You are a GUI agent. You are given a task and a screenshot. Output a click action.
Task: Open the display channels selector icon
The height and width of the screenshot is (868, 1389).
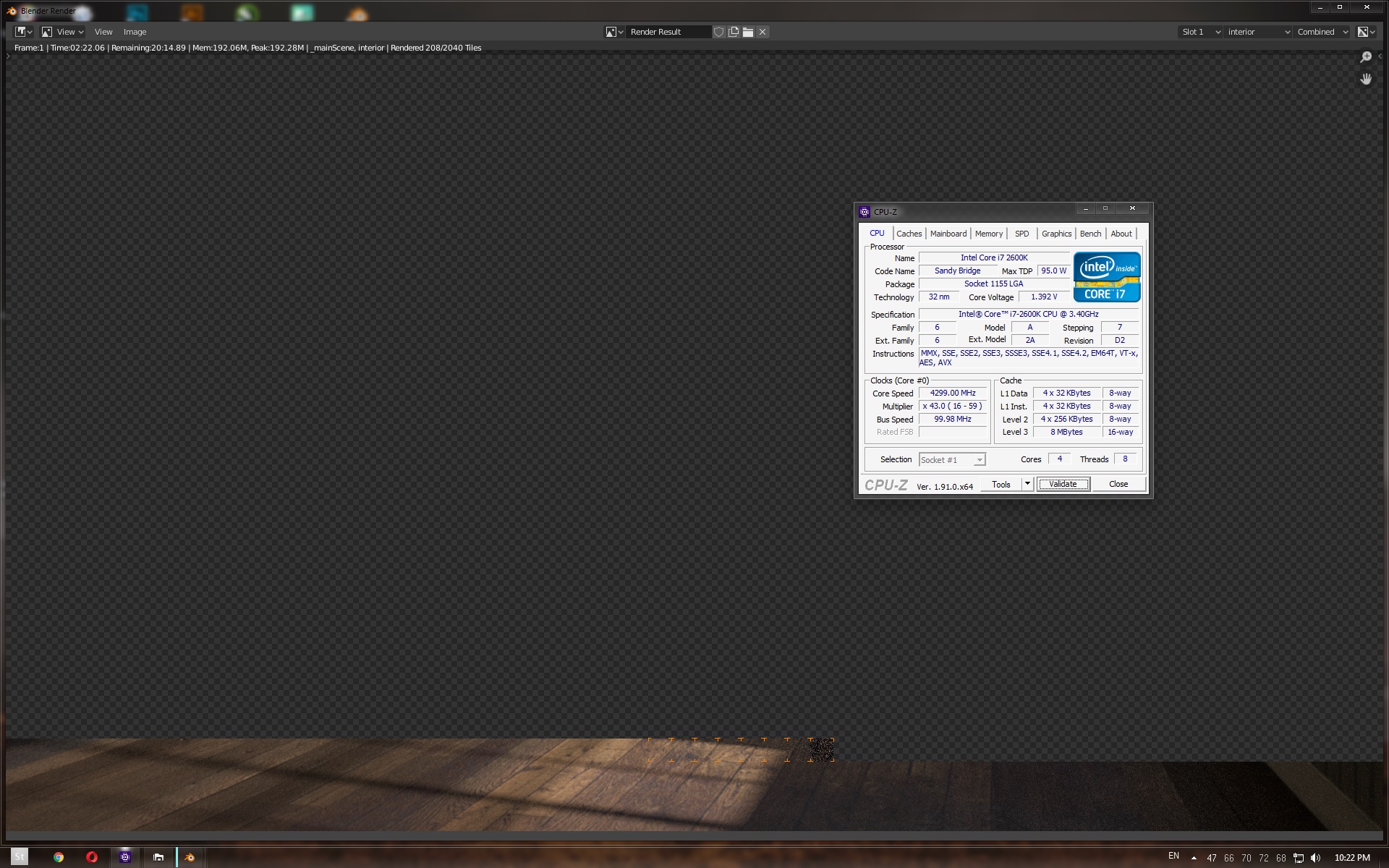1366,32
